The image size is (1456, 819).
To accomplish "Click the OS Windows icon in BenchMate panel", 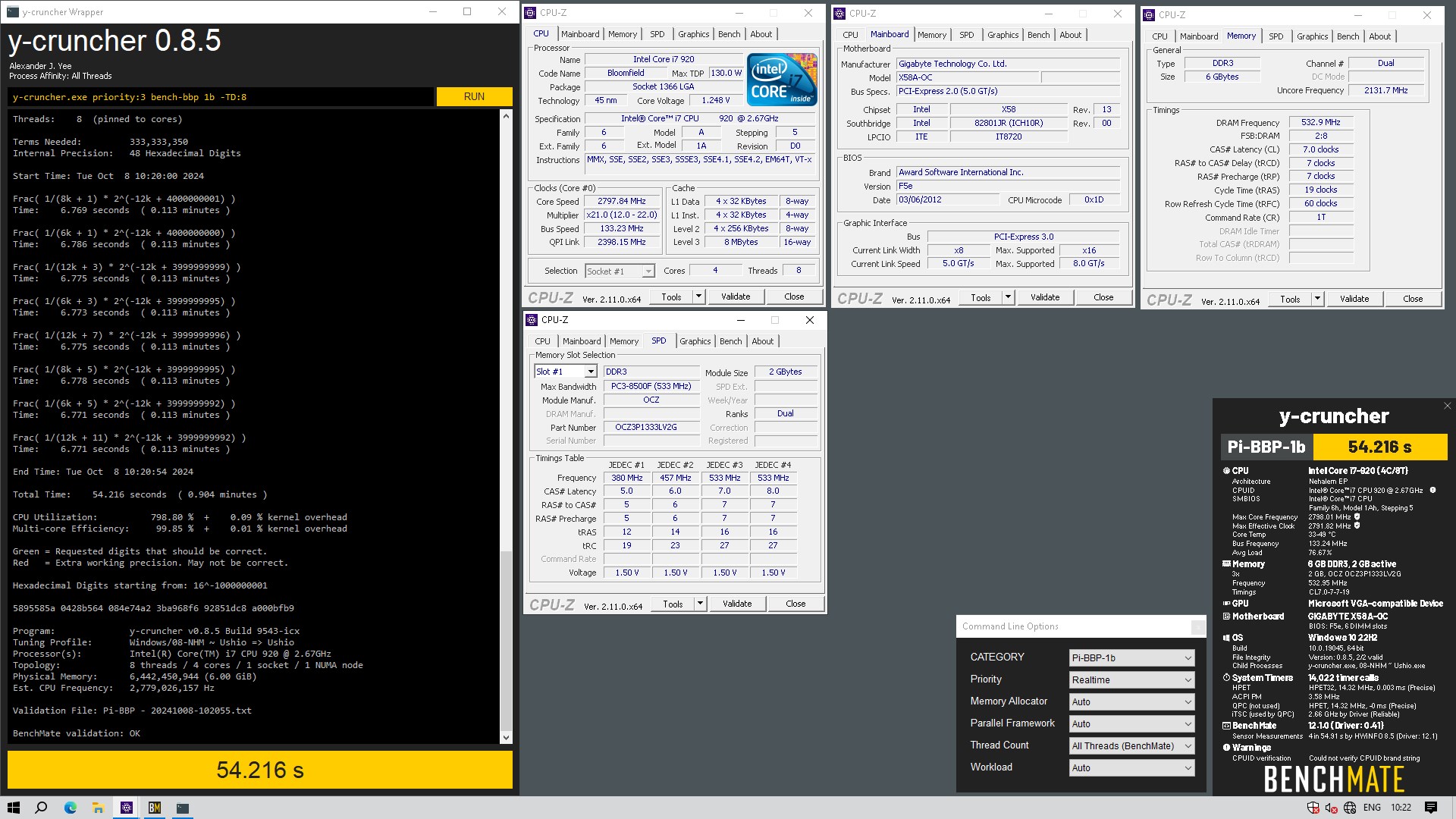I will (1226, 638).
